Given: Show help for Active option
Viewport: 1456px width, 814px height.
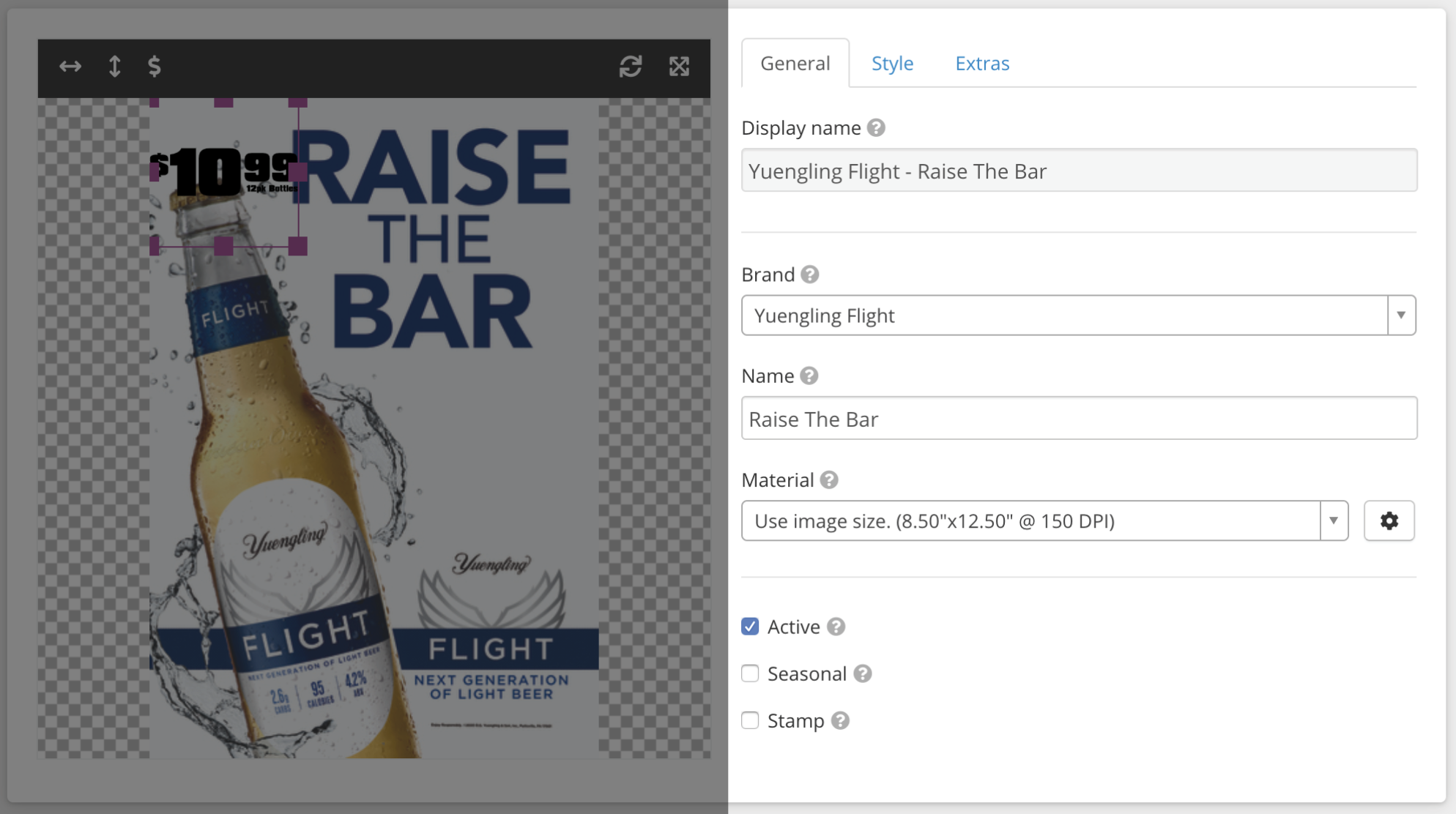Looking at the screenshot, I should click(836, 627).
